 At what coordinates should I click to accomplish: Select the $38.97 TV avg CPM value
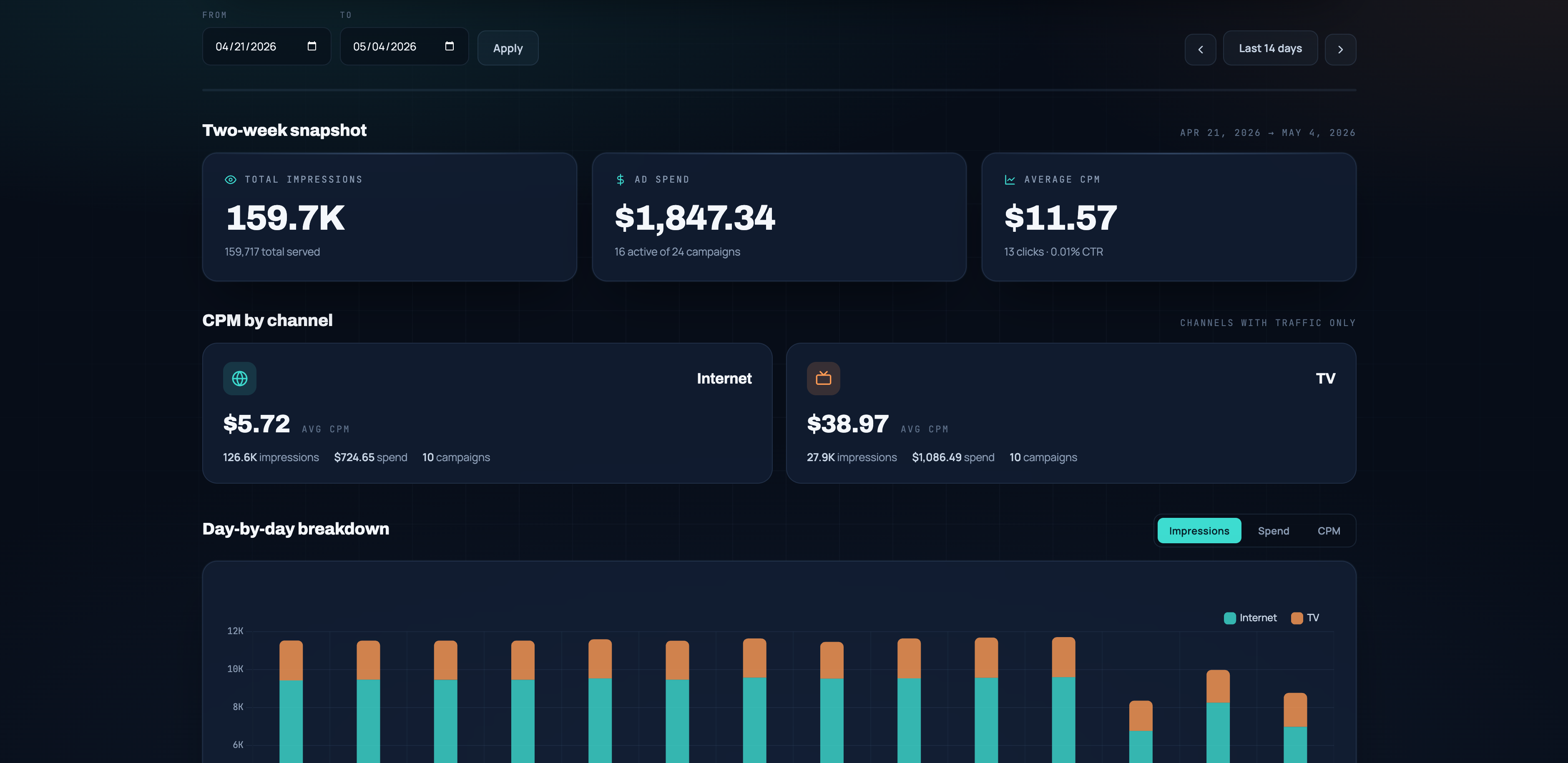(848, 424)
